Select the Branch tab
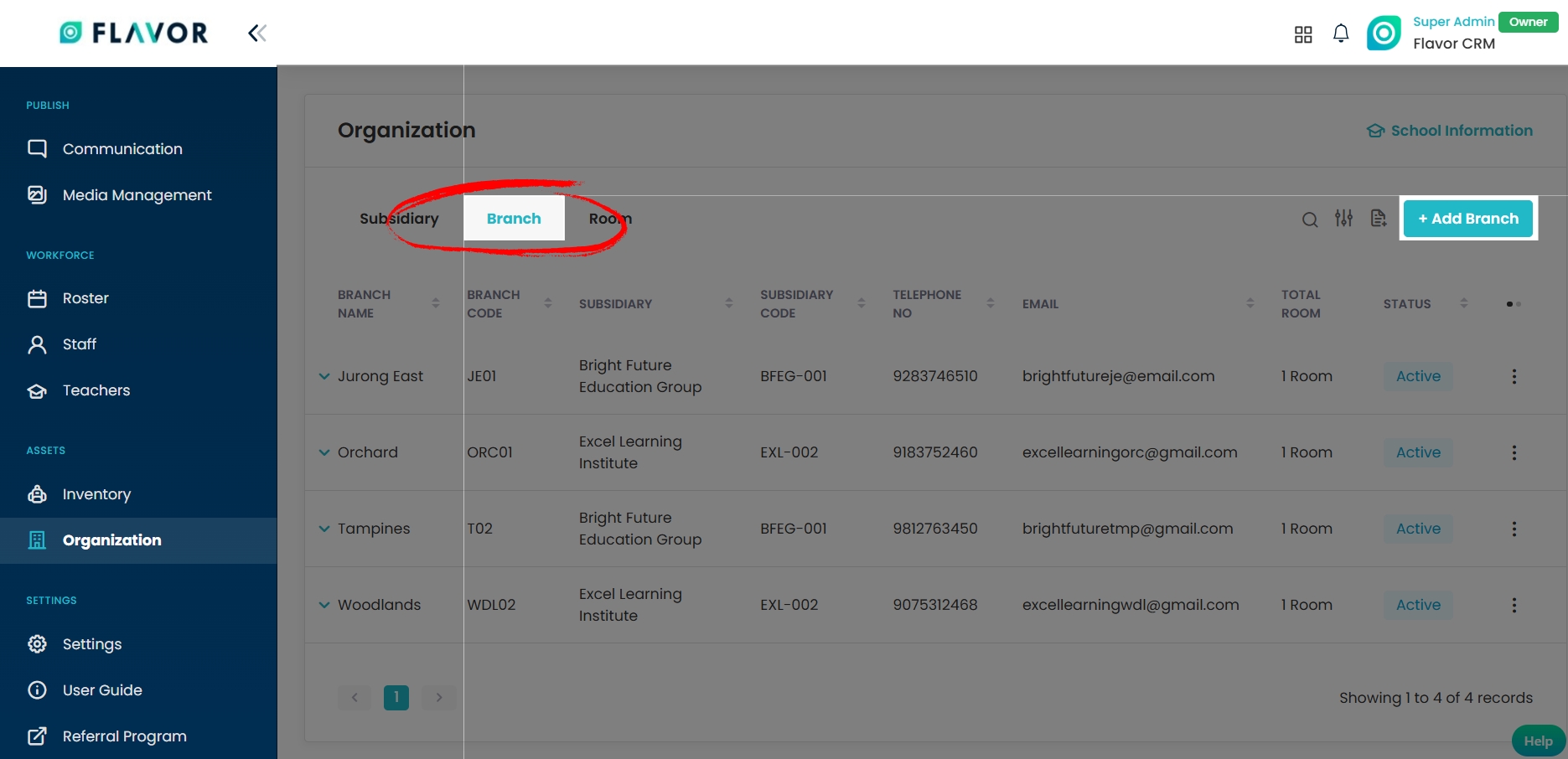This screenshot has height=759, width=1568. pos(514,219)
